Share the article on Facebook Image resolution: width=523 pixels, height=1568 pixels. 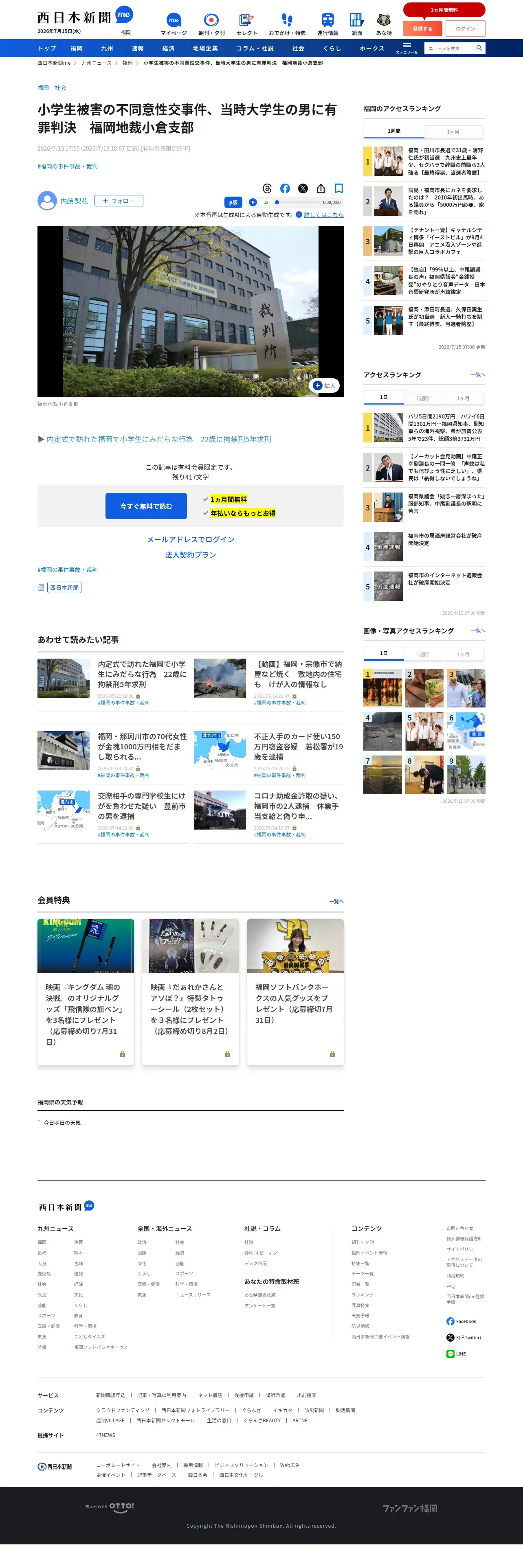point(285,189)
